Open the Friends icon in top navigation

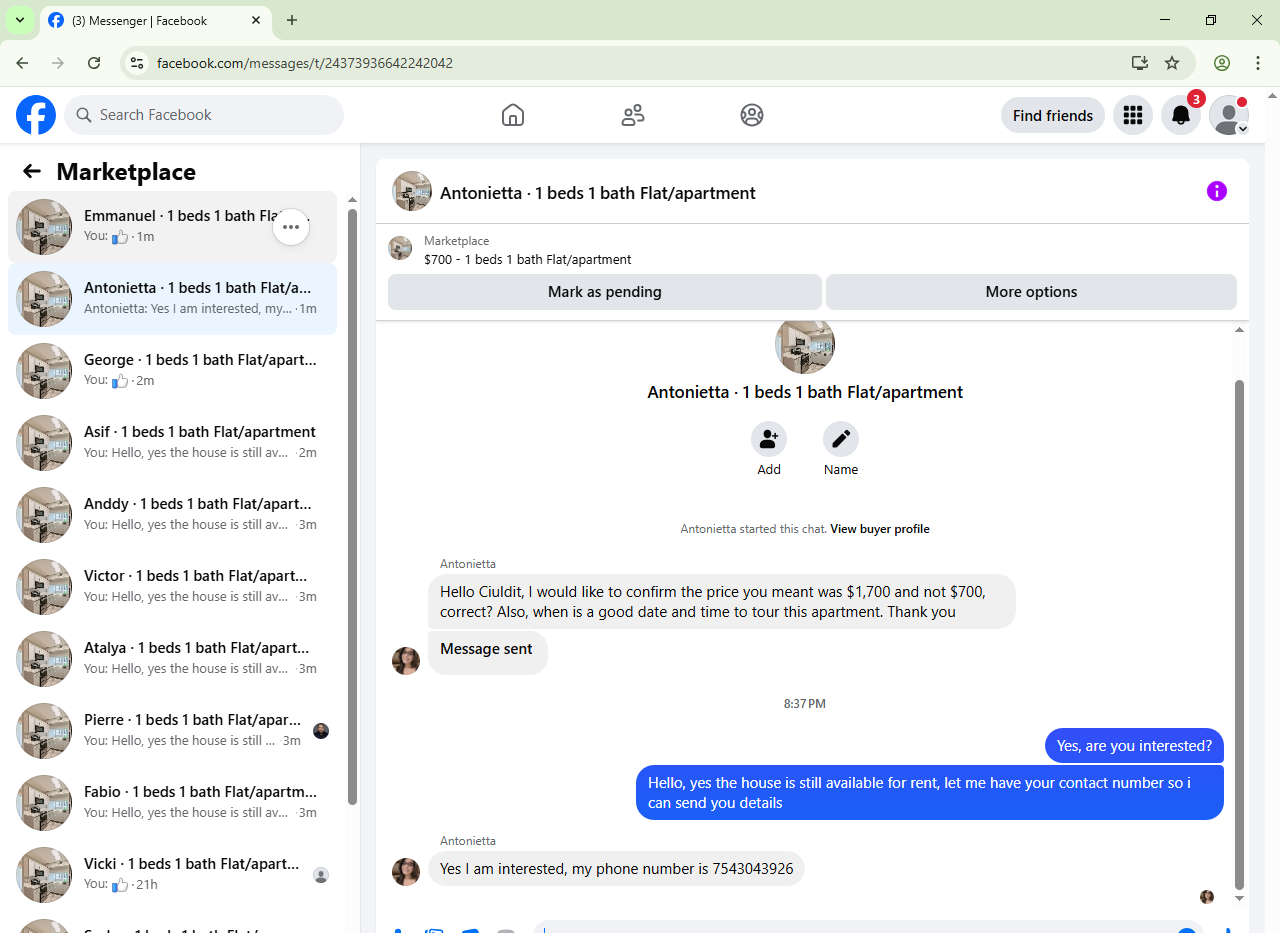pos(633,115)
